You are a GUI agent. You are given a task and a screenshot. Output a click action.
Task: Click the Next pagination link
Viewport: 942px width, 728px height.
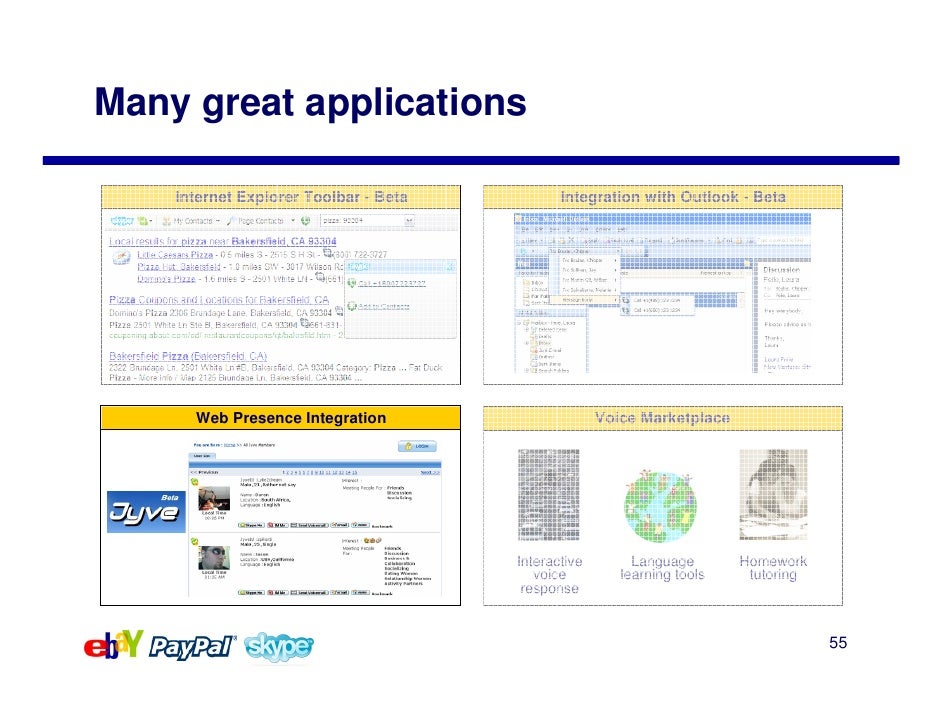(x=430, y=472)
